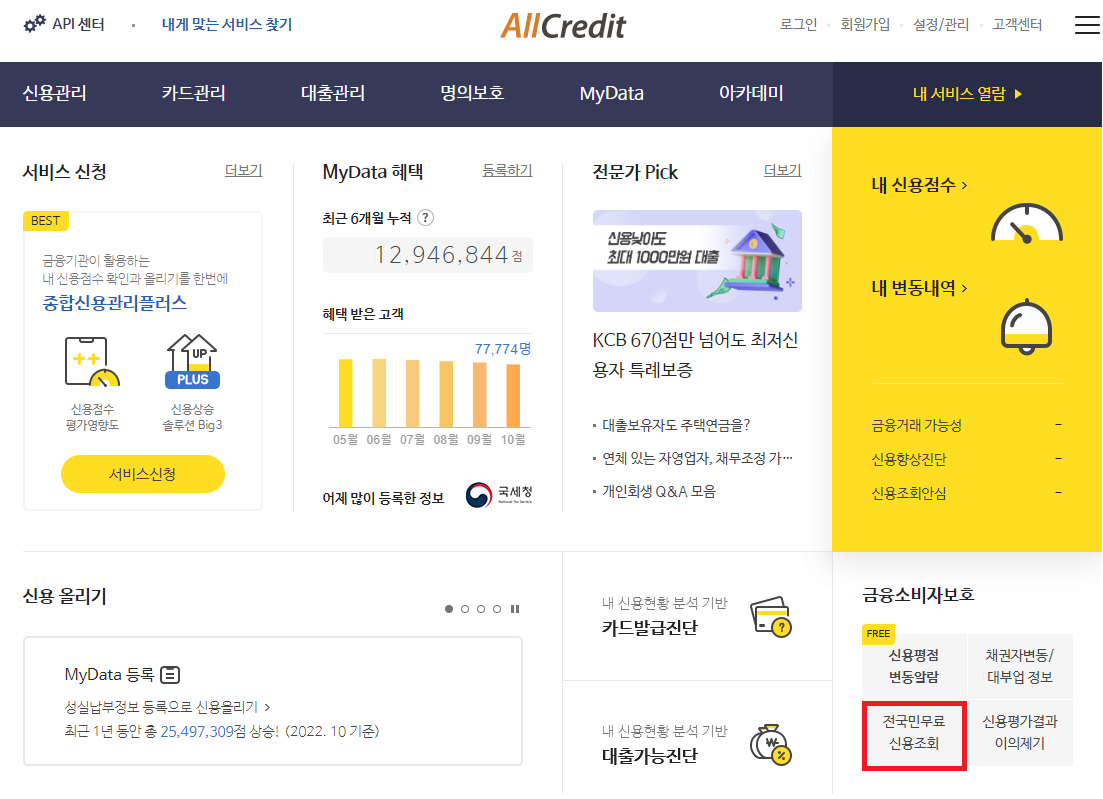Switch to the MyData menu
Image resolution: width=1103 pixels, height=799 pixels.
(x=611, y=94)
